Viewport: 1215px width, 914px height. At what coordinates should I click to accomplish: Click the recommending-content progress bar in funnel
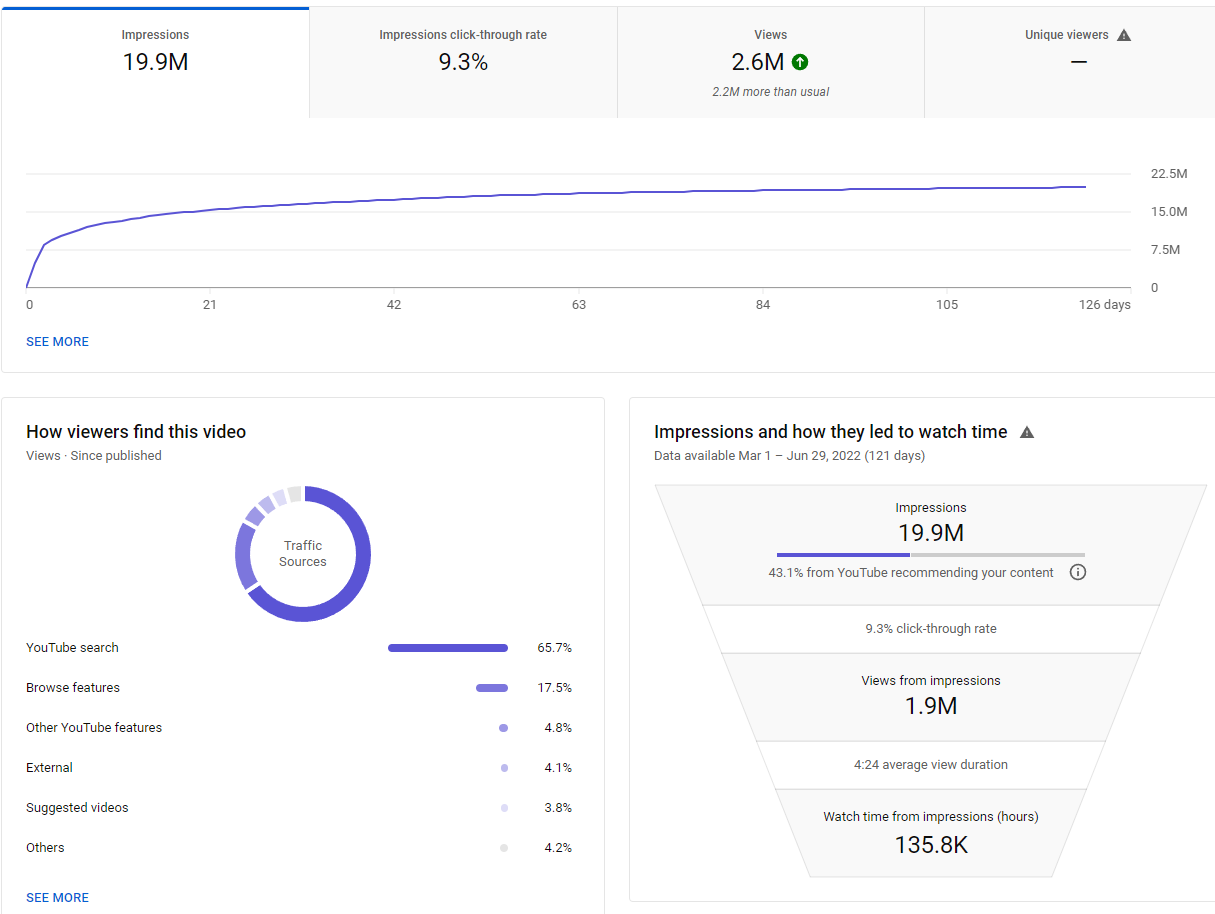coord(931,554)
